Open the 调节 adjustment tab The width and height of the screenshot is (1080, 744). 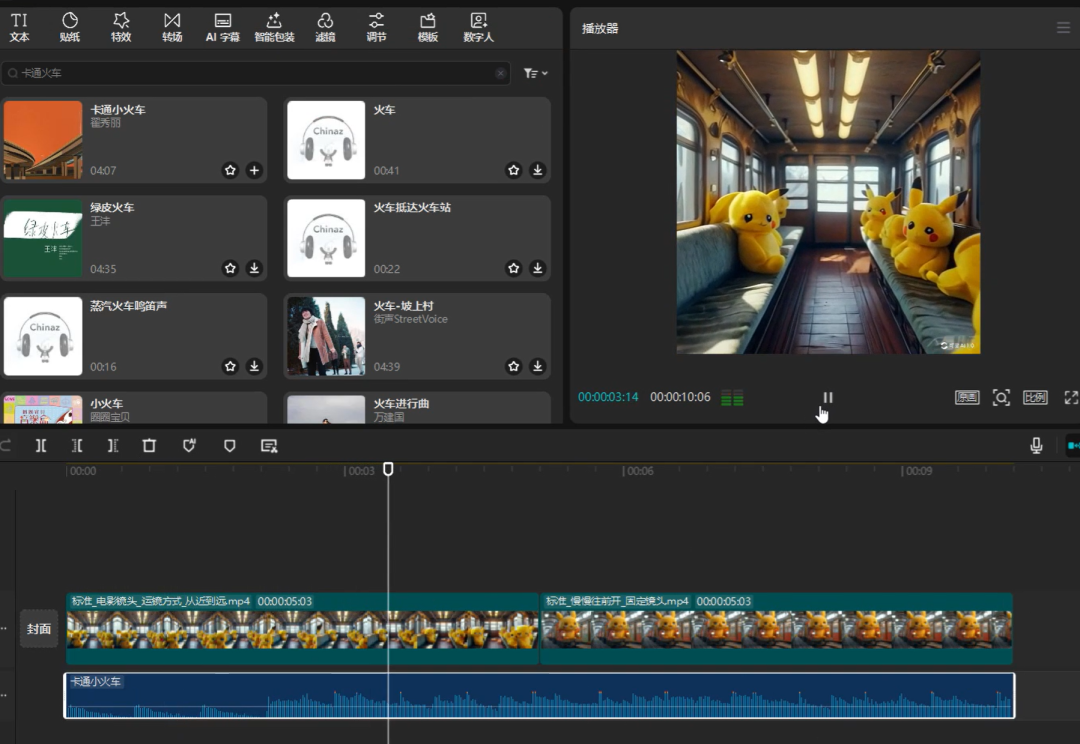tap(376, 28)
